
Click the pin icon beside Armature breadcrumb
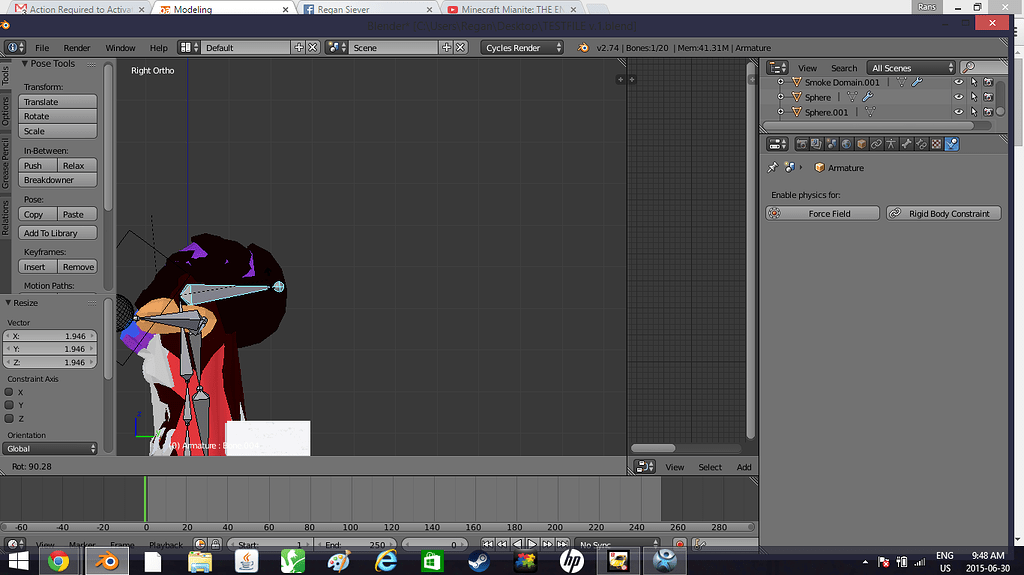(773, 167)
